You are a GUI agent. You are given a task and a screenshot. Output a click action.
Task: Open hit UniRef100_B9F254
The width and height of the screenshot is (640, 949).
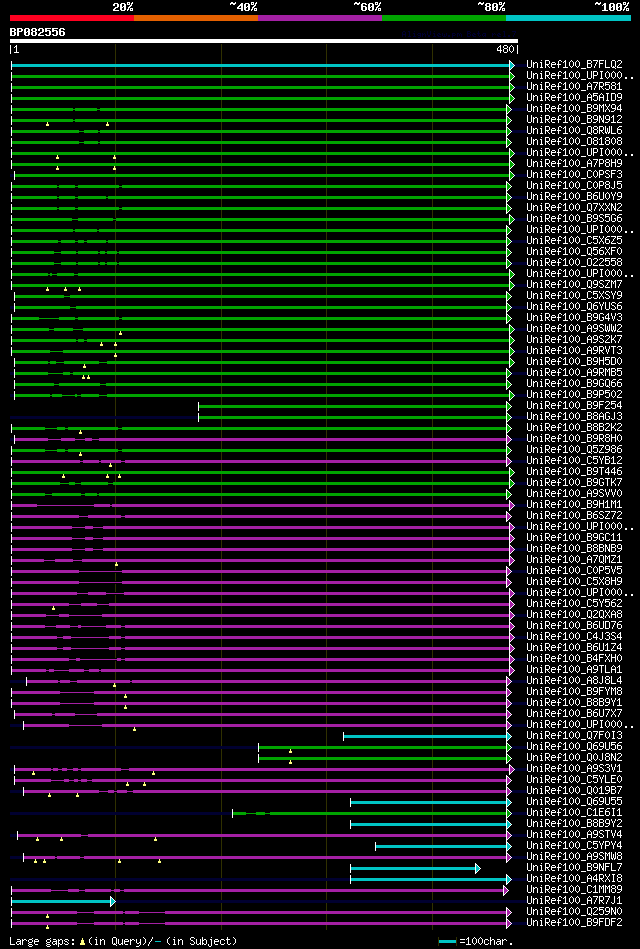(574, 406)
